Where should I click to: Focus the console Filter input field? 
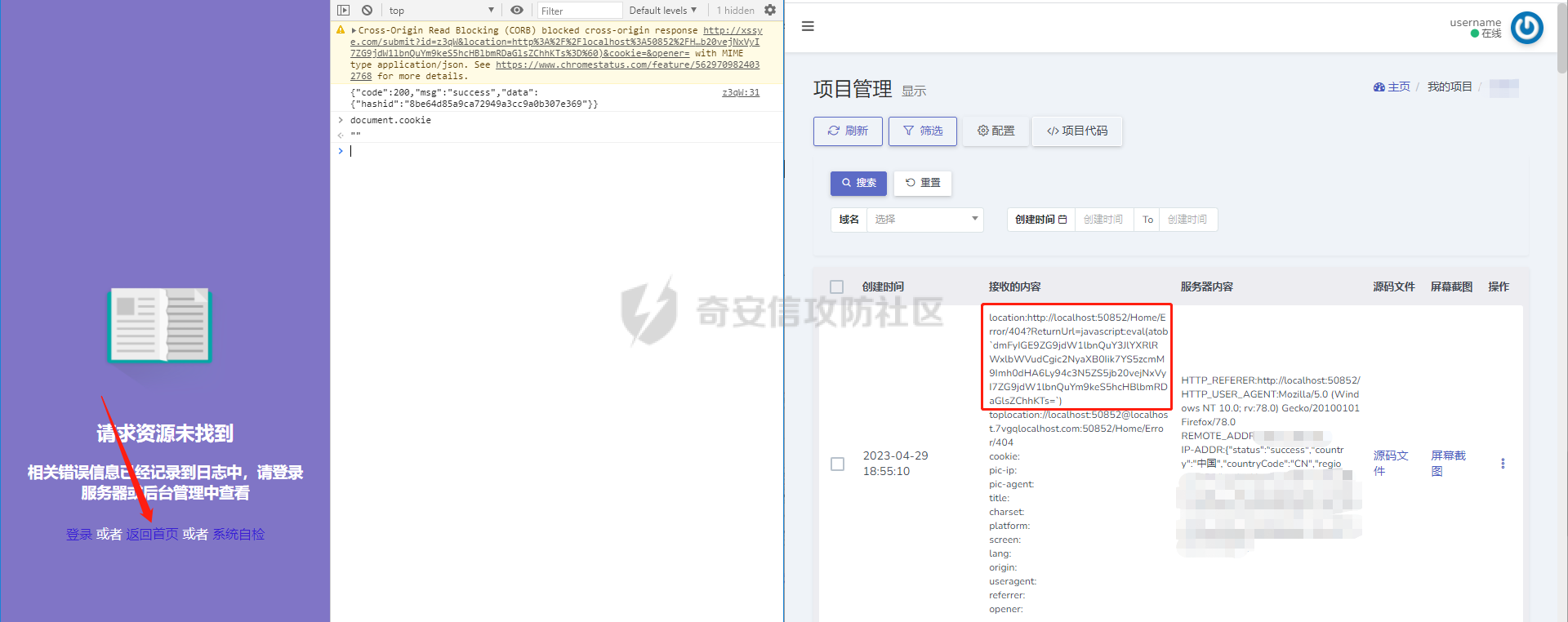pos(580,11)
